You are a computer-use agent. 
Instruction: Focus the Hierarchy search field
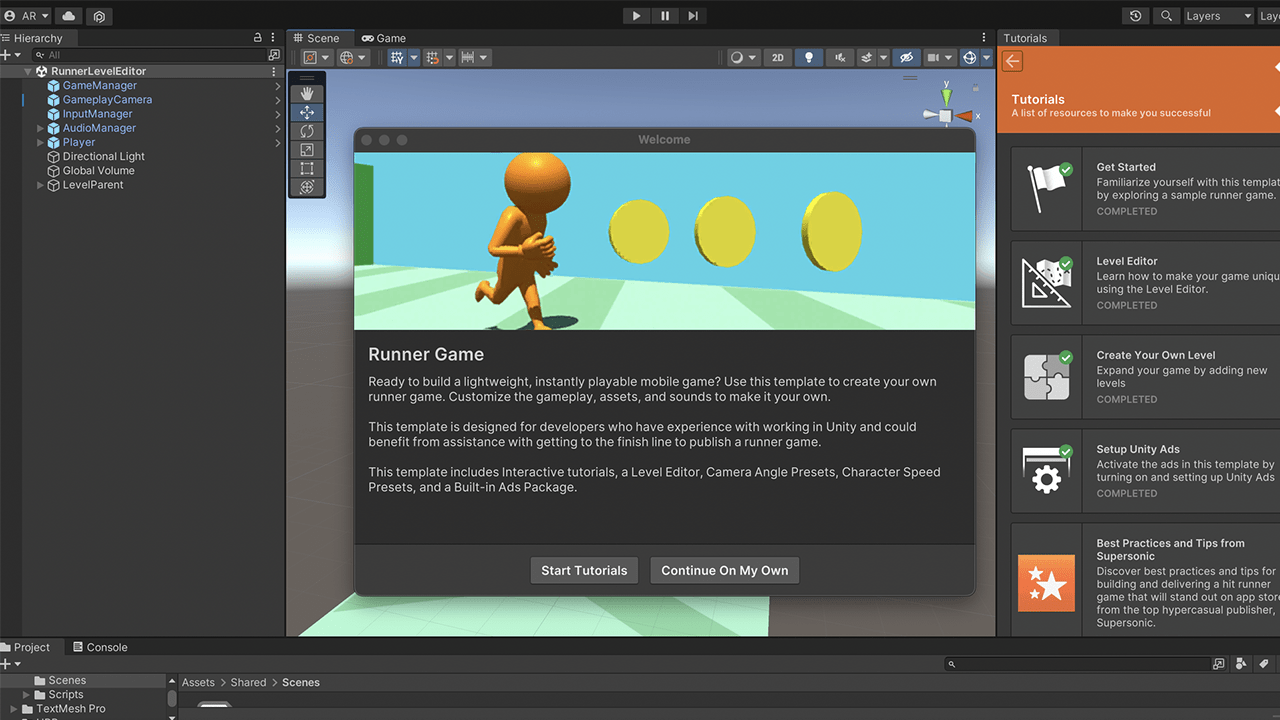click(x=148, y=55)
